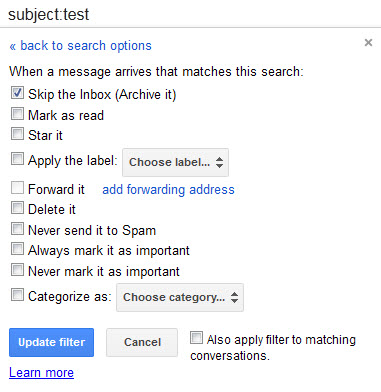Go back to search options
Screen dimensions: 381x392
80,46
